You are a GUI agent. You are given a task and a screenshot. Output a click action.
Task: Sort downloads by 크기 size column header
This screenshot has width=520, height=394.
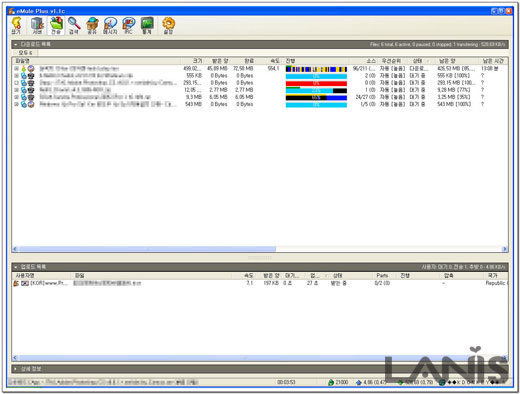(193, 61)
